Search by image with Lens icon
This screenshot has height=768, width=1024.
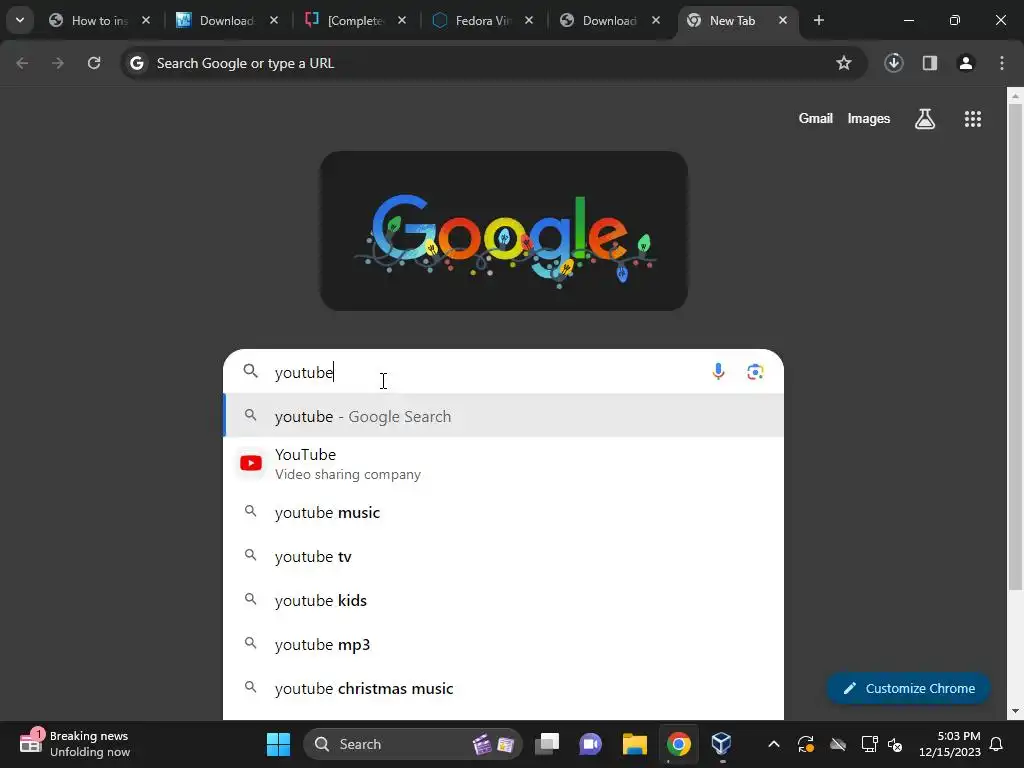[755, 372]
